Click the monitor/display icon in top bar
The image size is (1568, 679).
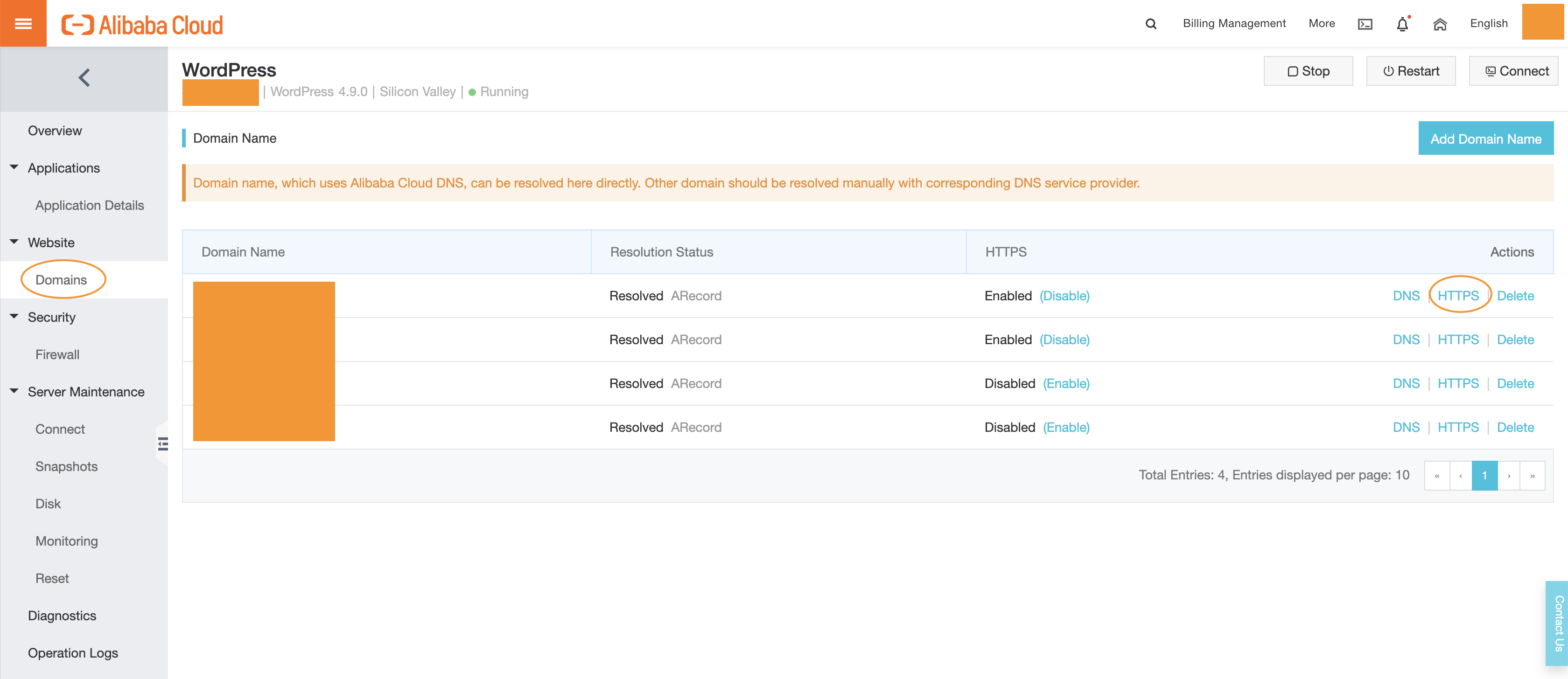pos(1365,22)
